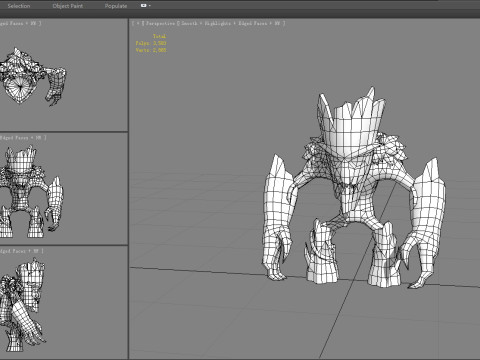Open Smooth + Highlights shading label menu
The width and height of the screenshot is (480, 360).
coord(206,23)
